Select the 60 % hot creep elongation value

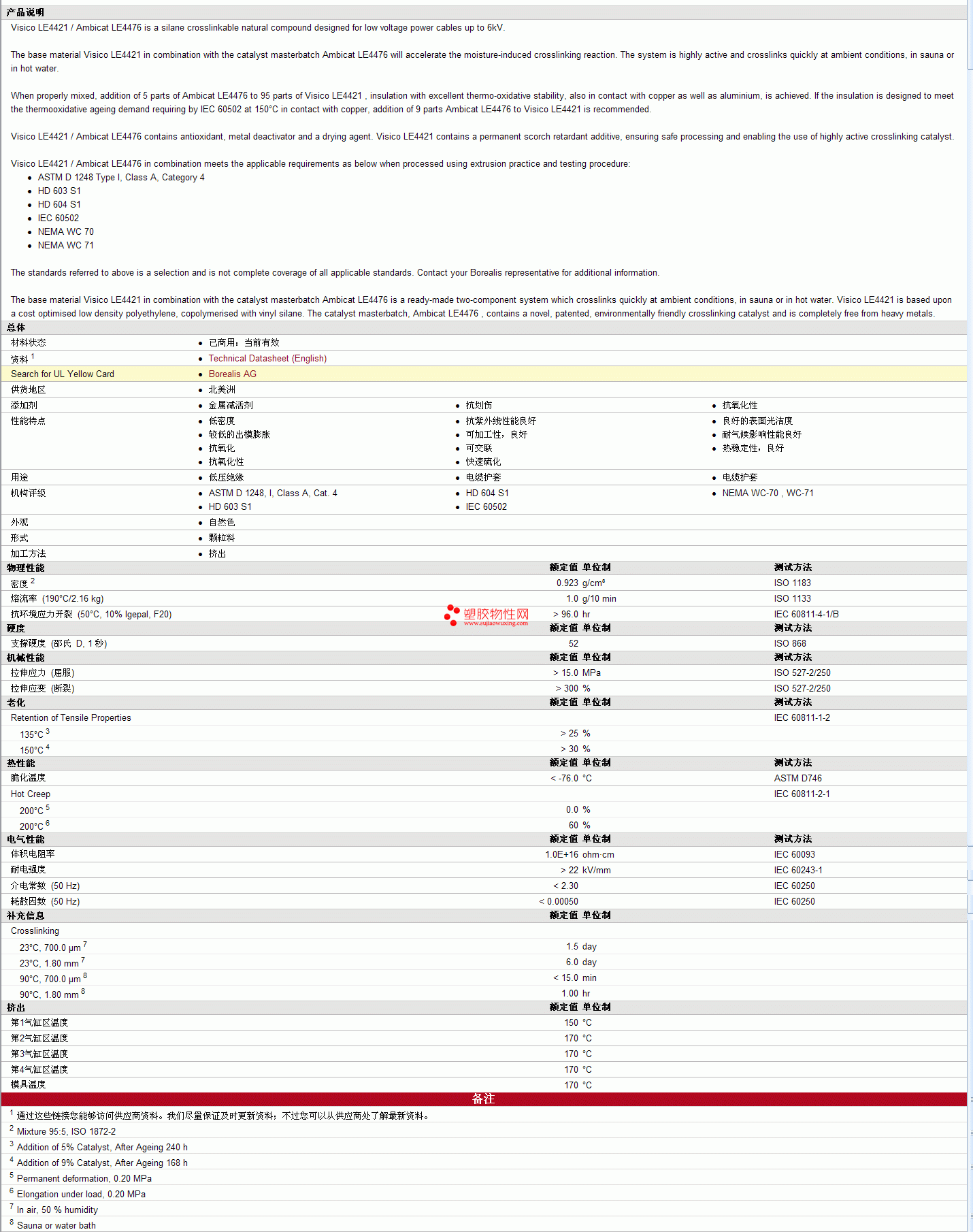[x=580, y=825]
